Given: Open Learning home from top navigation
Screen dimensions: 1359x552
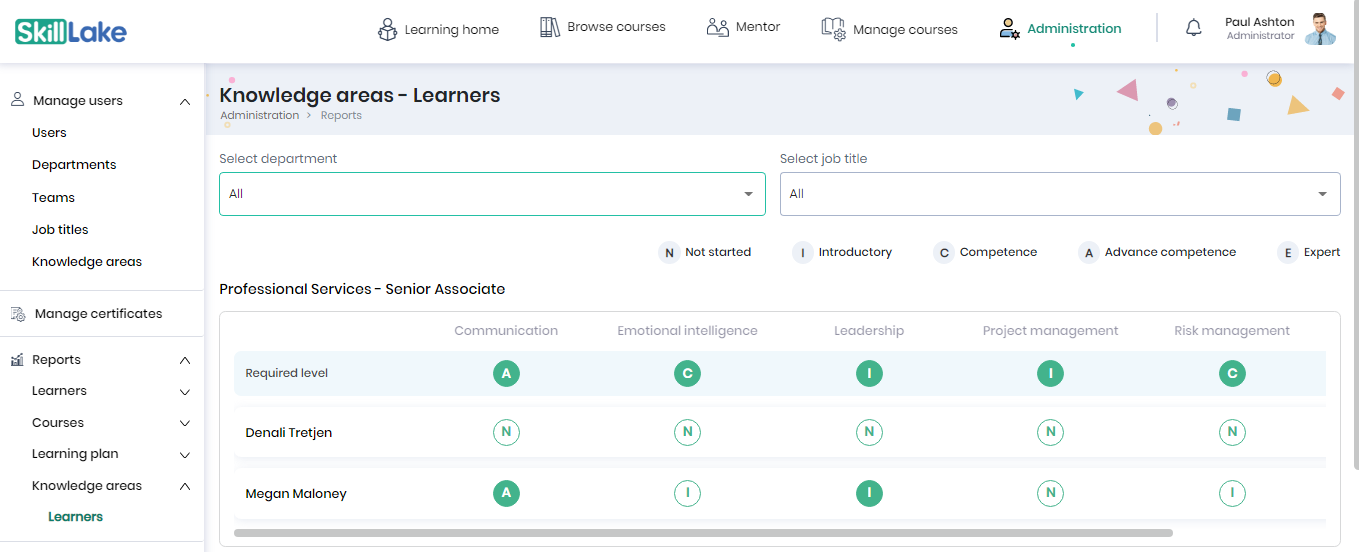Looking at the screenshot, I should coord(438,29).
